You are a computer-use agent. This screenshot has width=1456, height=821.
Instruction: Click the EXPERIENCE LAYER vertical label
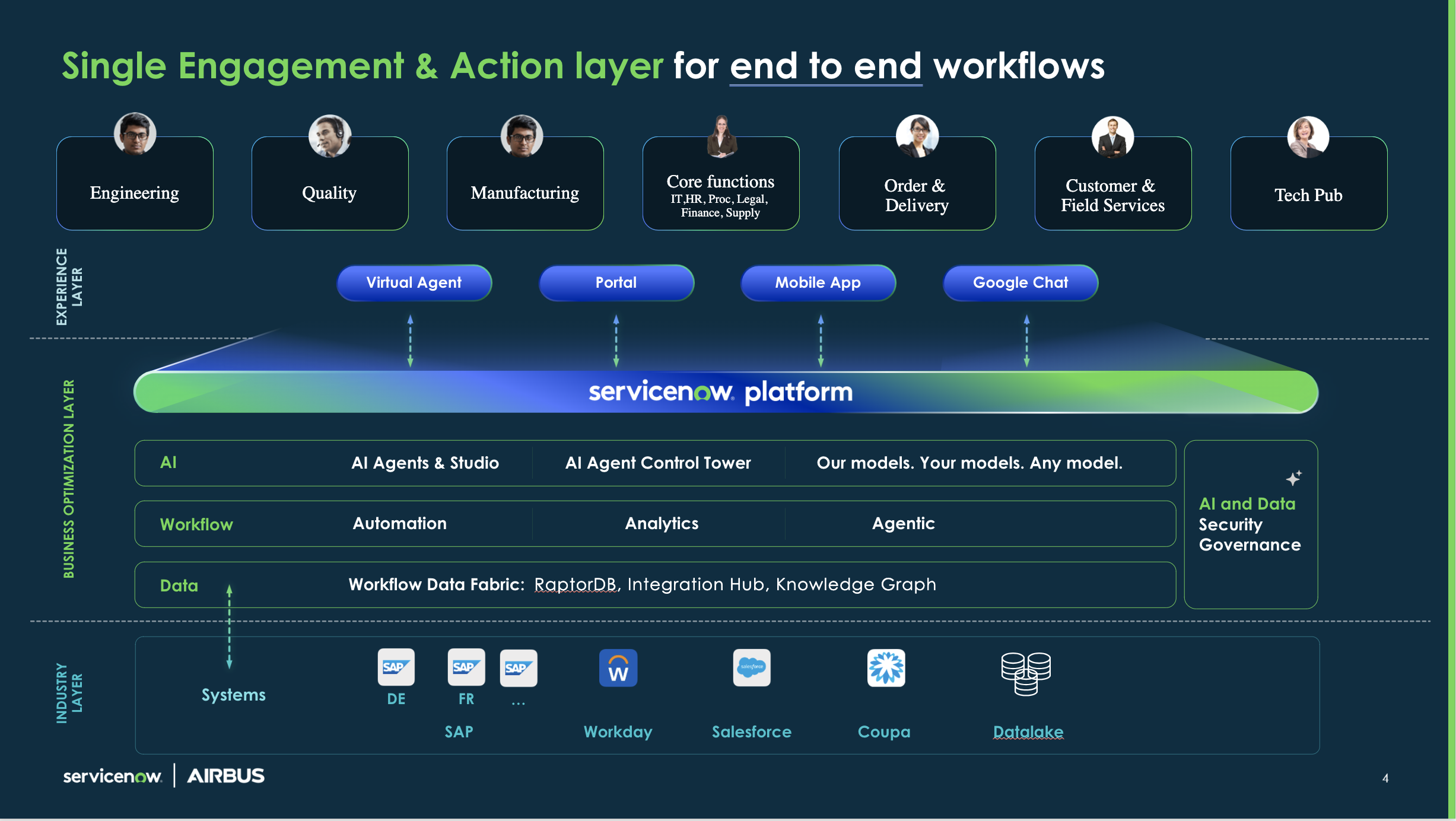click(x=69, y=287)
